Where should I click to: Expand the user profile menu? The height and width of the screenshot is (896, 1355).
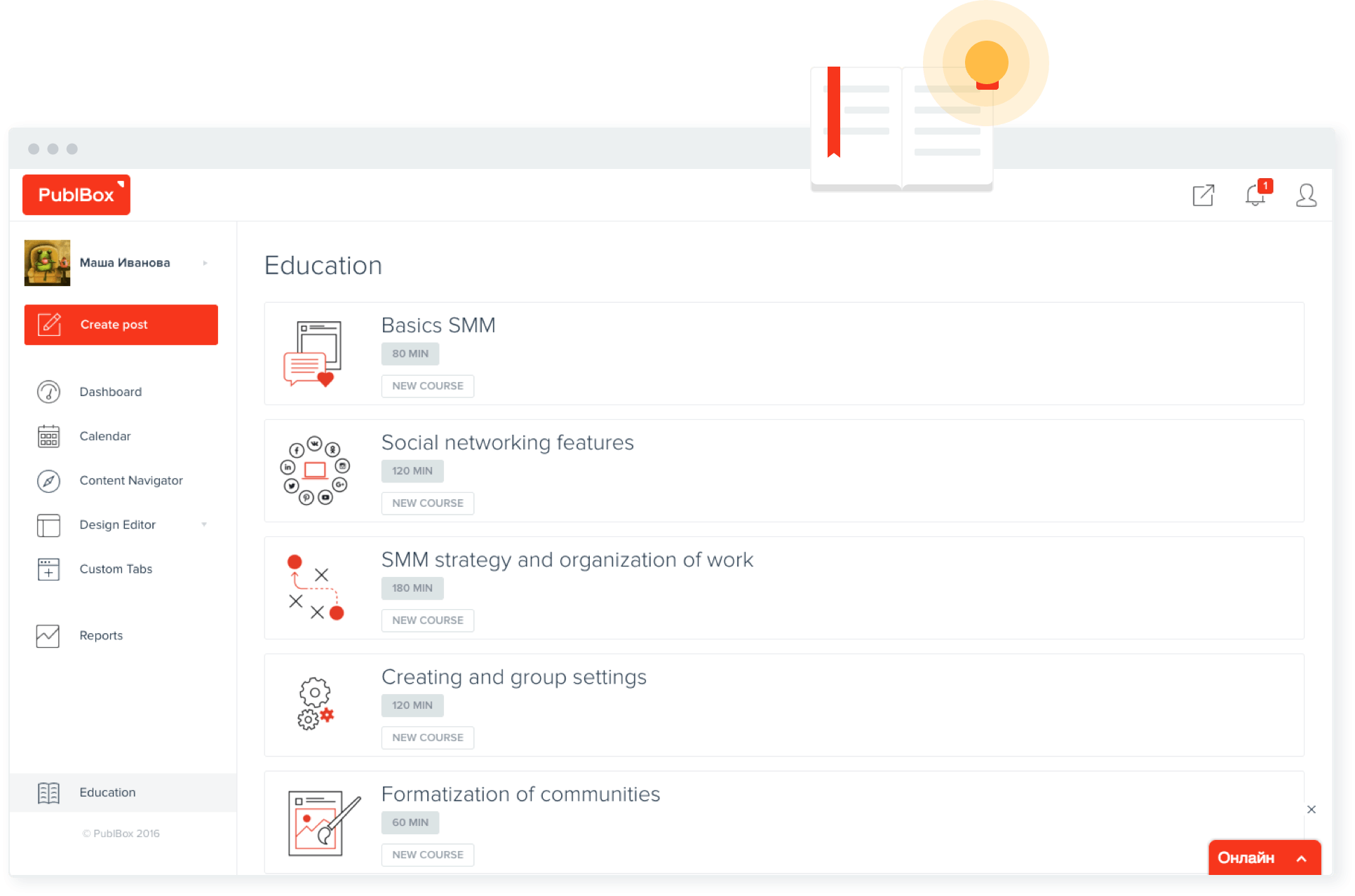[1307, 195]
